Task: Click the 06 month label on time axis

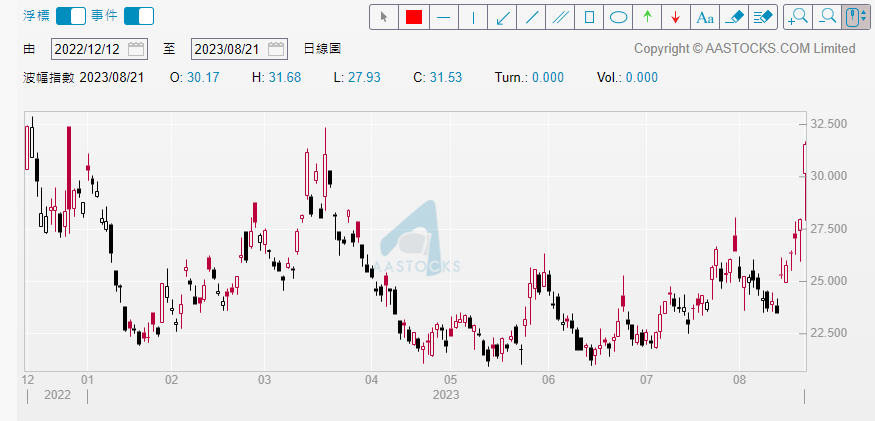Action: coord(549,380)
